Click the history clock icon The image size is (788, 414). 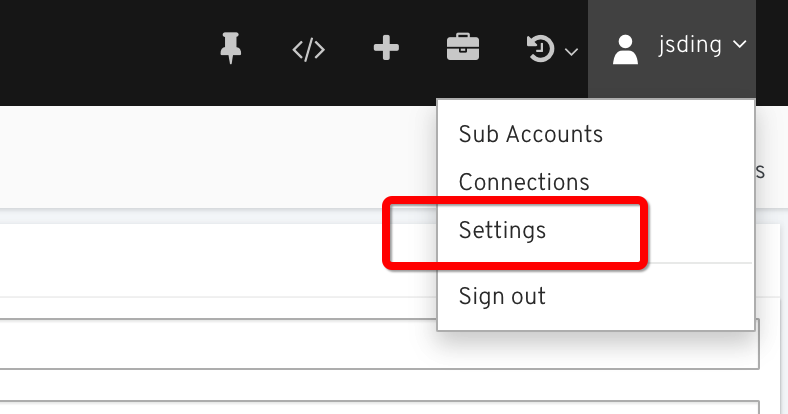click(540, 49)
